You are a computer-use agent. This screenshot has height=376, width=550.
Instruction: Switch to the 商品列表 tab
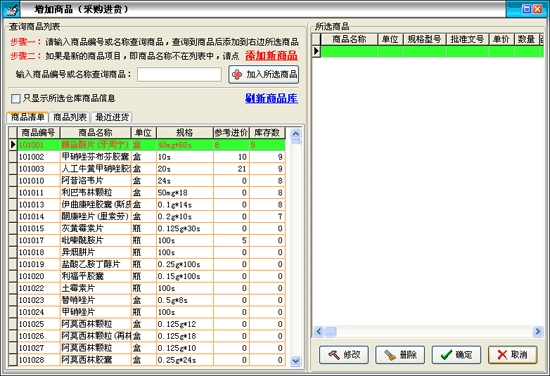70,117
